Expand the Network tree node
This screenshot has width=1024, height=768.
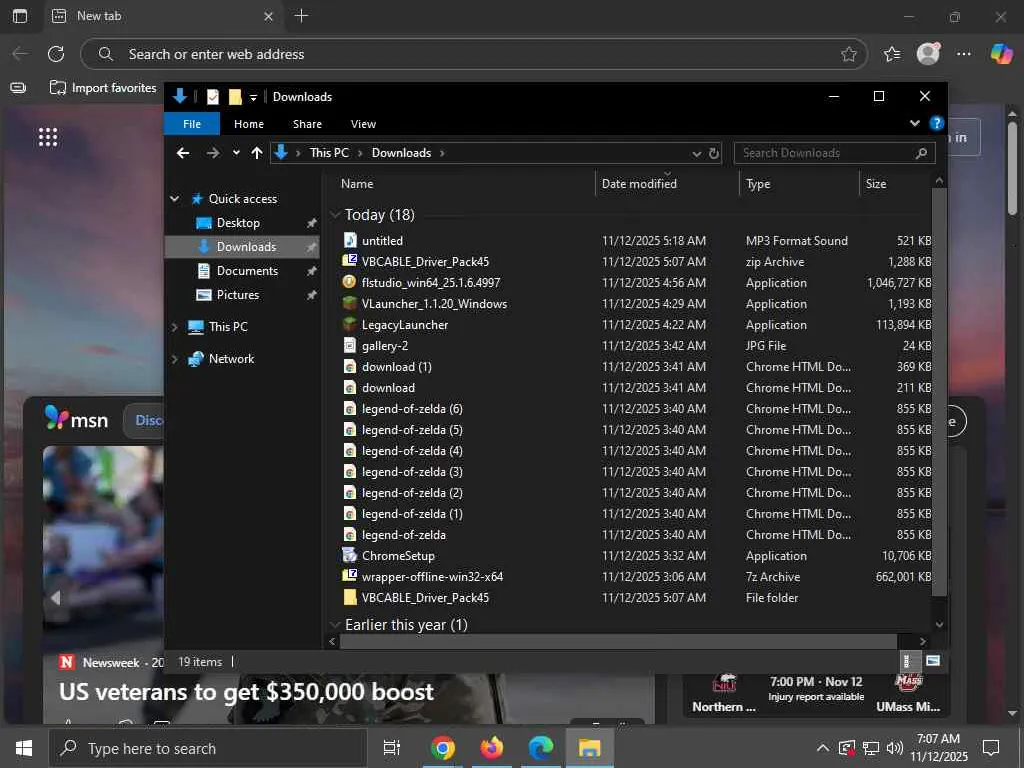pos(174,359)
